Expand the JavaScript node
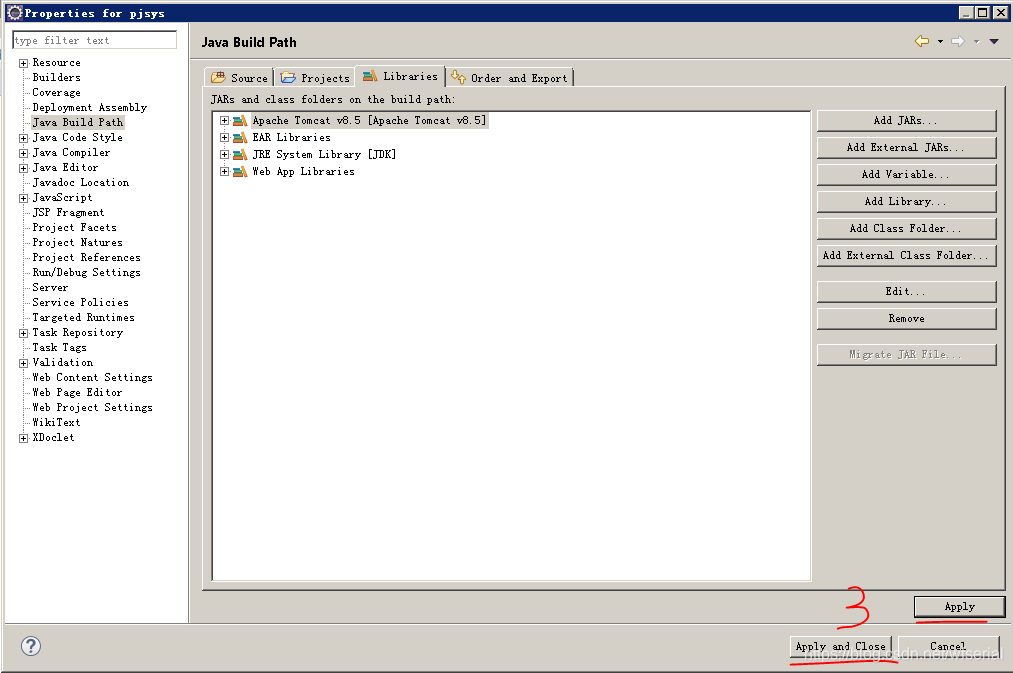1013x673 pixels. tap(23, 198)
